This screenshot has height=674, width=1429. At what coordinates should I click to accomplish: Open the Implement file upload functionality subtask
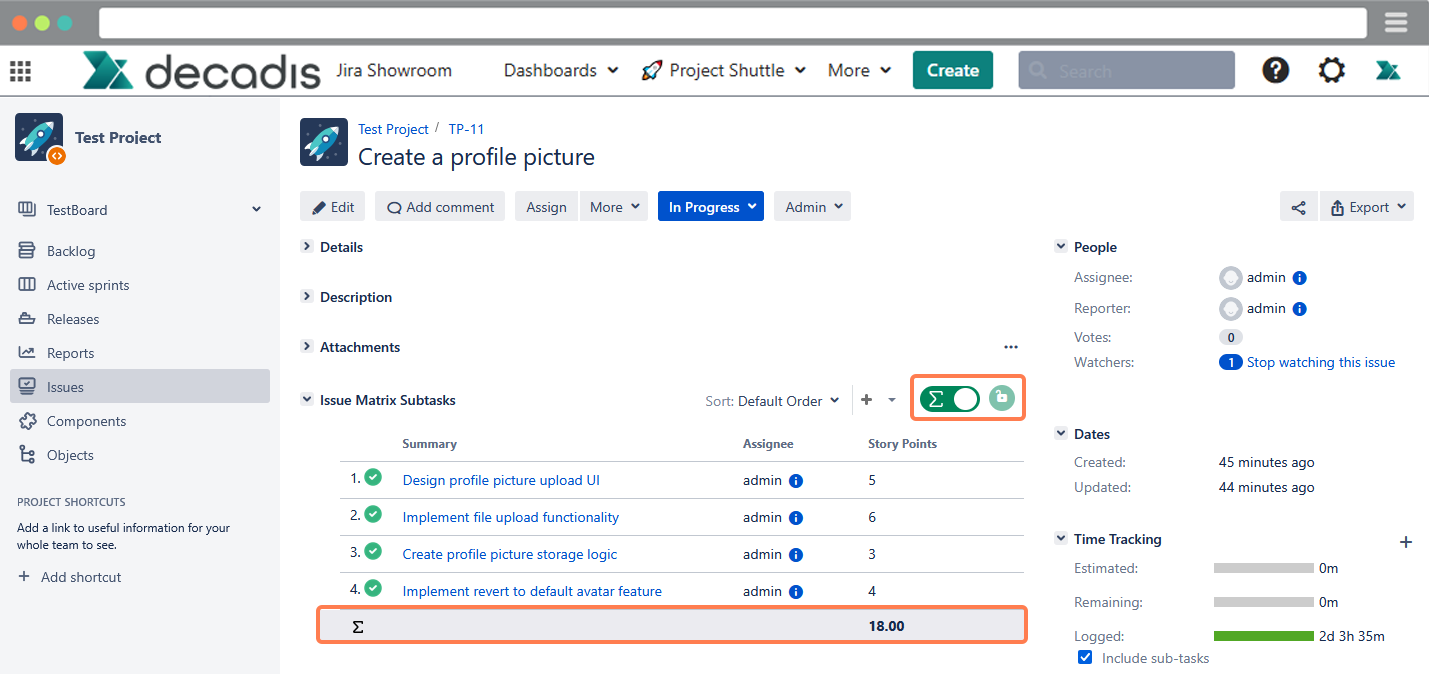coord(510,517)
